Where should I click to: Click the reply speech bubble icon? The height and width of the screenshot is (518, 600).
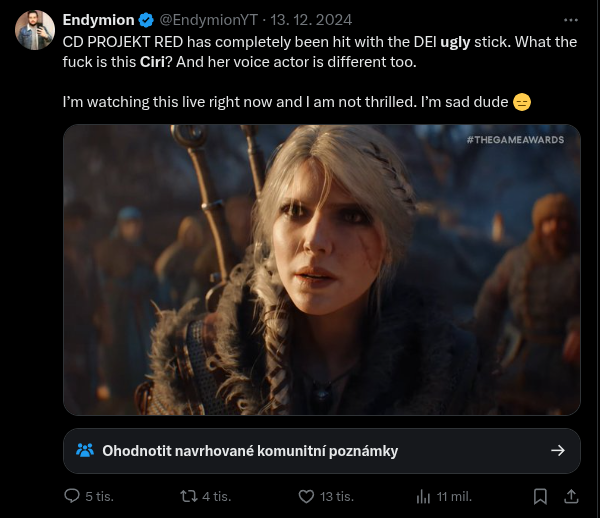click(72, 496)
